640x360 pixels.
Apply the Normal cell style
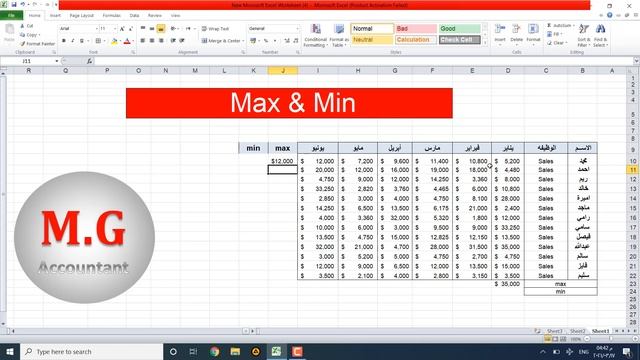[372, 29]
